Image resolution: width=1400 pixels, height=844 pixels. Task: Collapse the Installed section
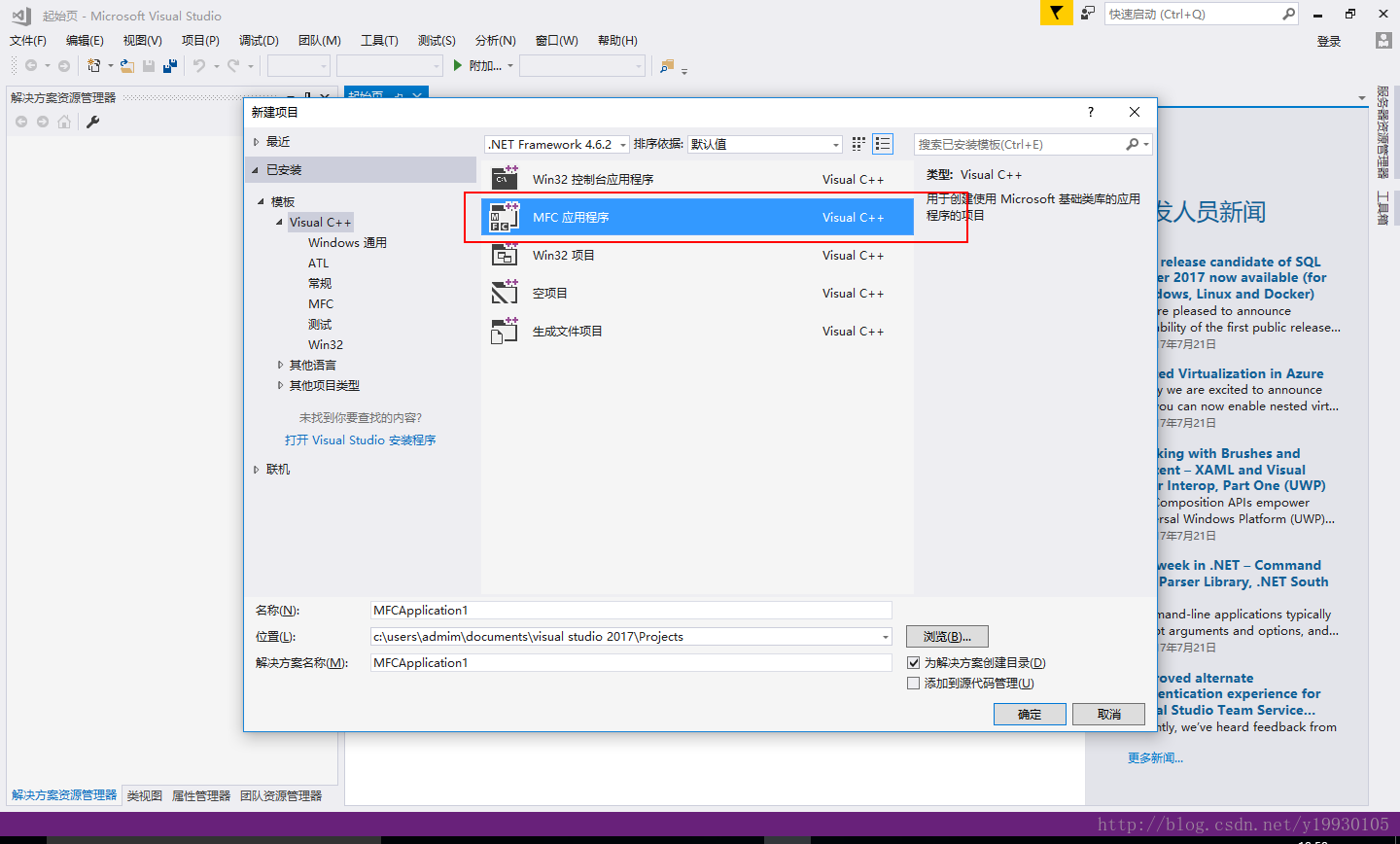pos(257,170)
